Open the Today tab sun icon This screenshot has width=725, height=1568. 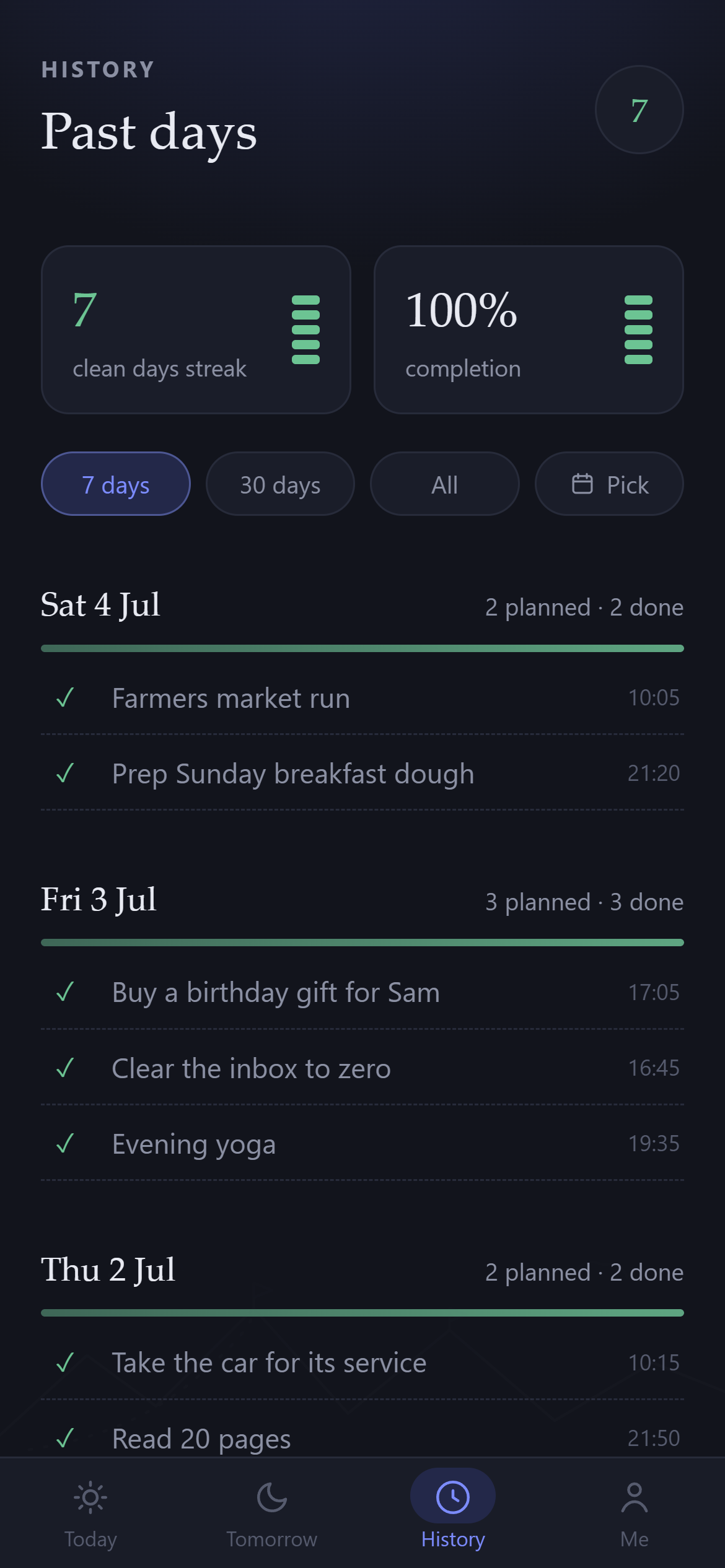click(x=90, y=1497)
